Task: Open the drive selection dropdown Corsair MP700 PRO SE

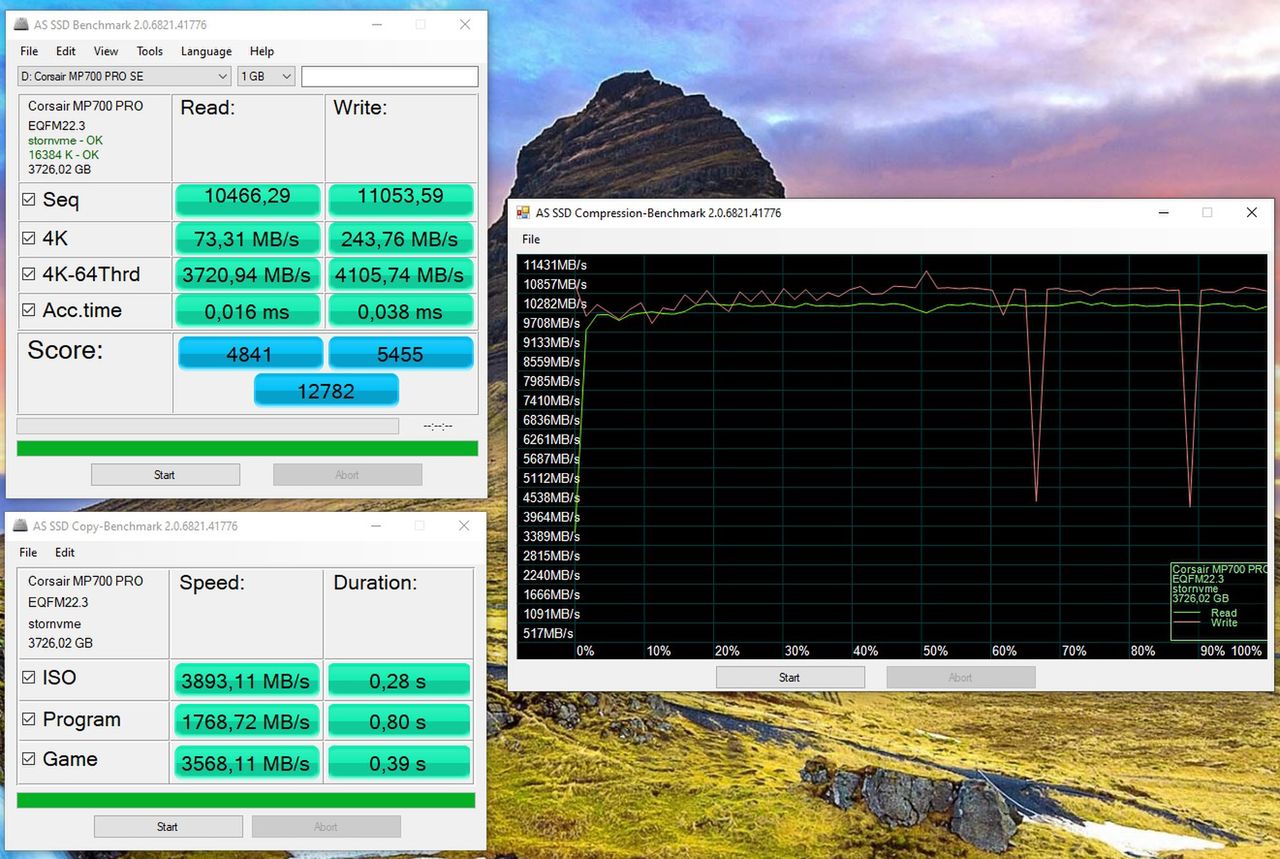Action: pos(125,76)
